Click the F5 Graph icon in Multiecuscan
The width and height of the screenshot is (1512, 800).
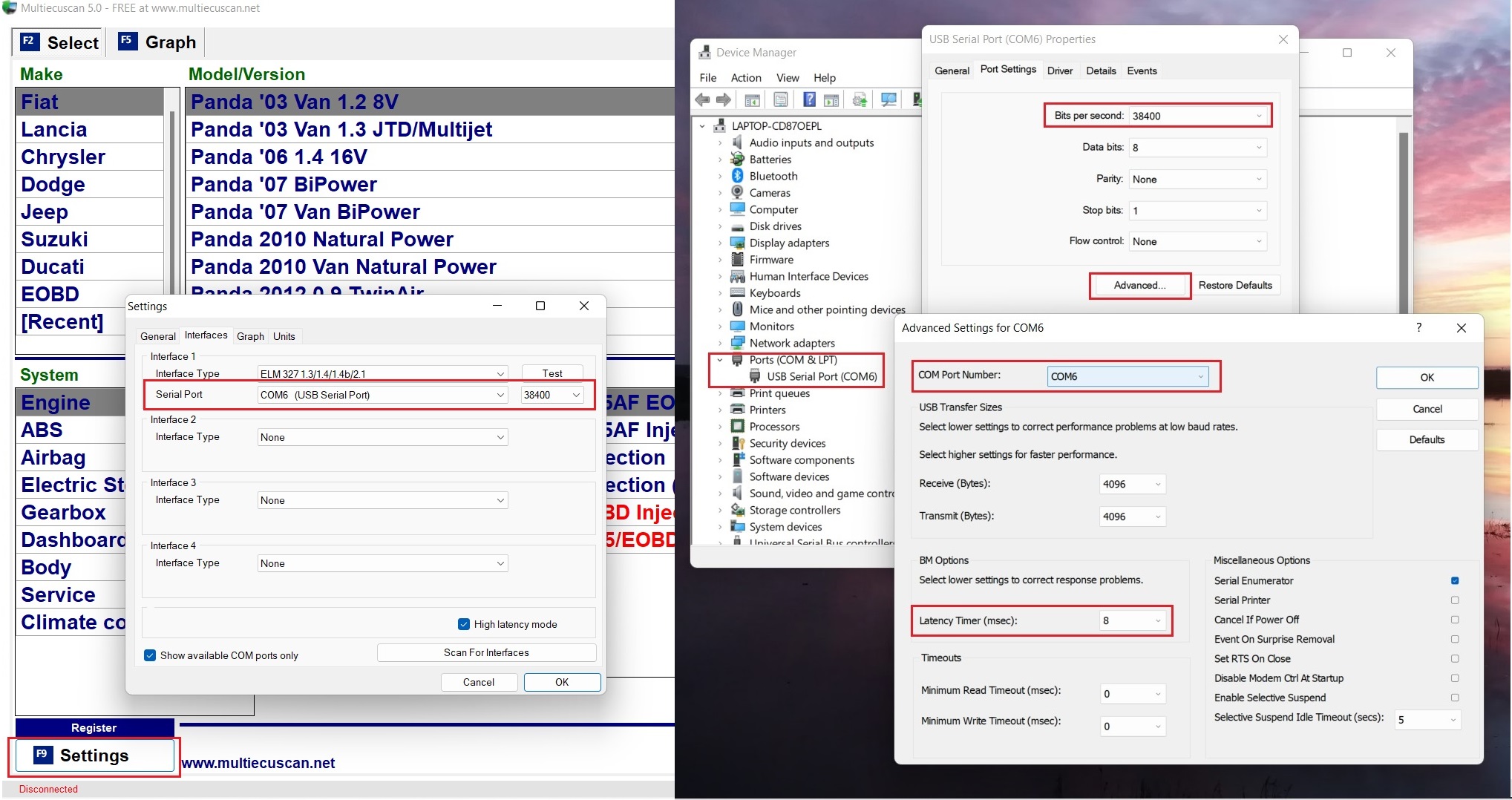(x=127, y=42)
